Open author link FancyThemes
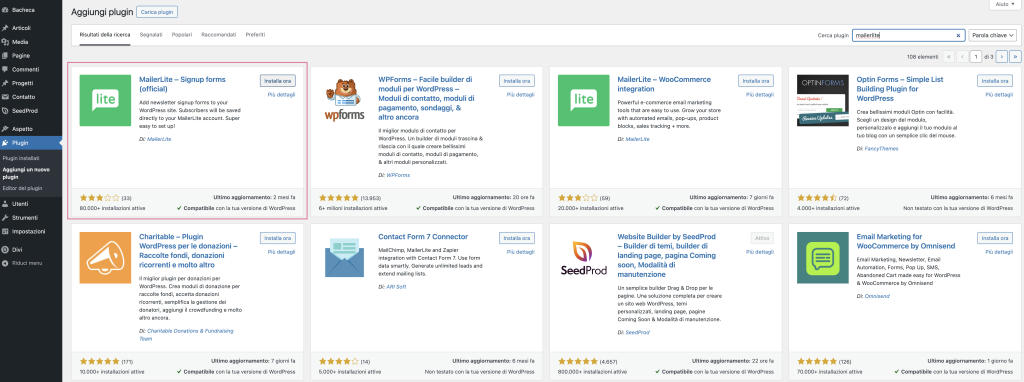The height and width of the screenshot is (382, 1024). pyautogui.click(x=881, y=149)
